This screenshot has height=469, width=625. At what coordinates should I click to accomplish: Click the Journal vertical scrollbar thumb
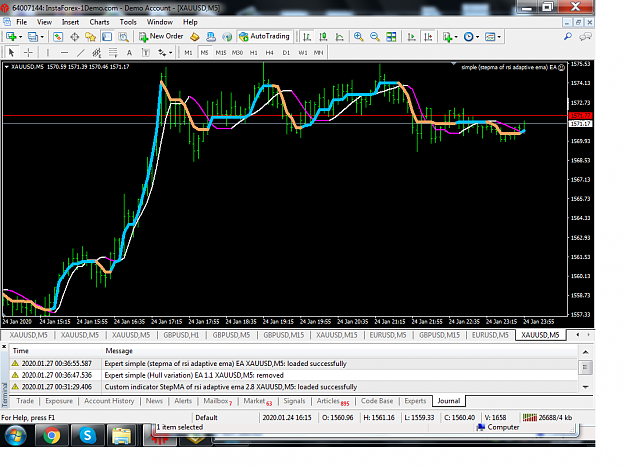coord(585,367)
